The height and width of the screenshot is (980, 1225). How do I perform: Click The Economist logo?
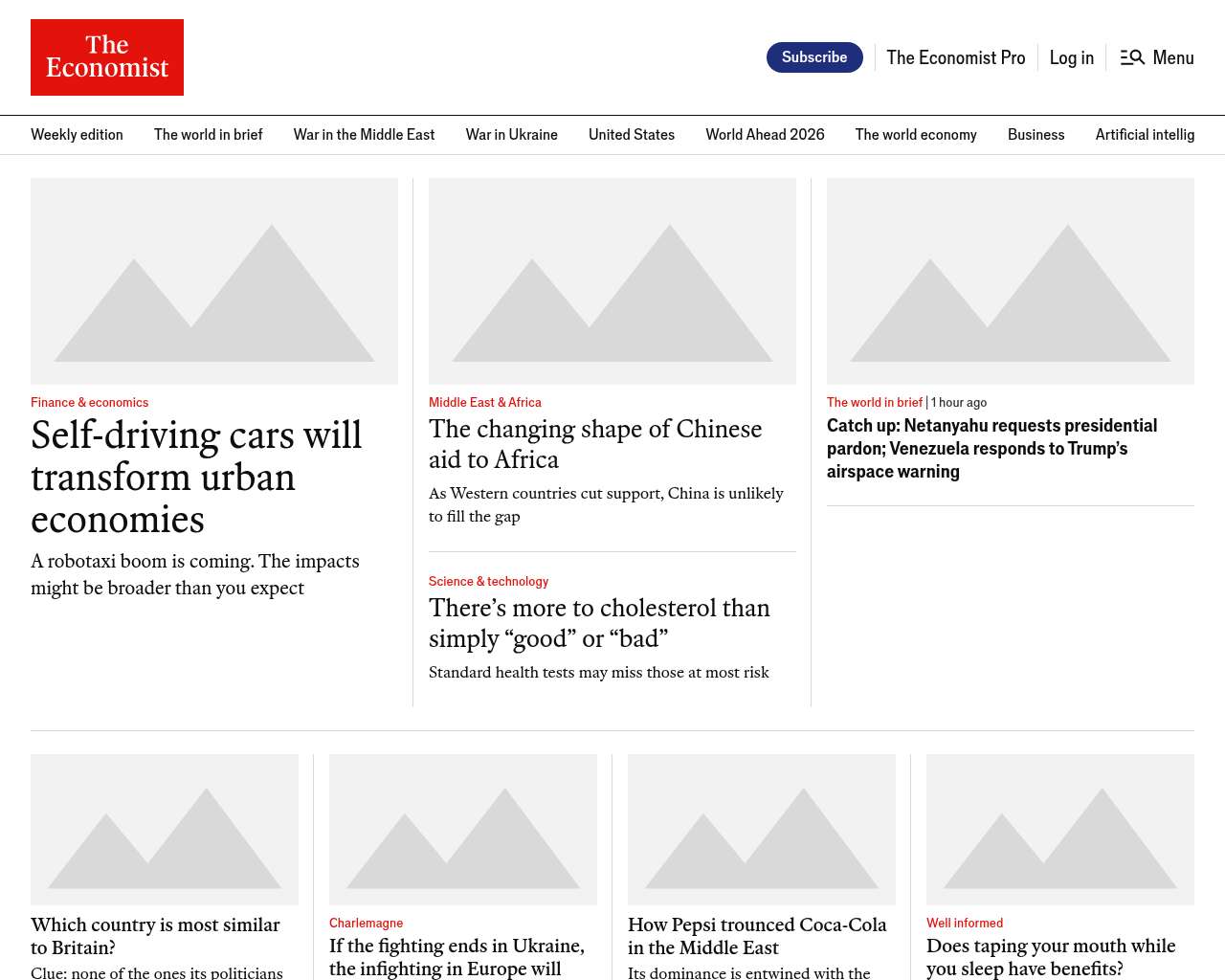(107, 57)
